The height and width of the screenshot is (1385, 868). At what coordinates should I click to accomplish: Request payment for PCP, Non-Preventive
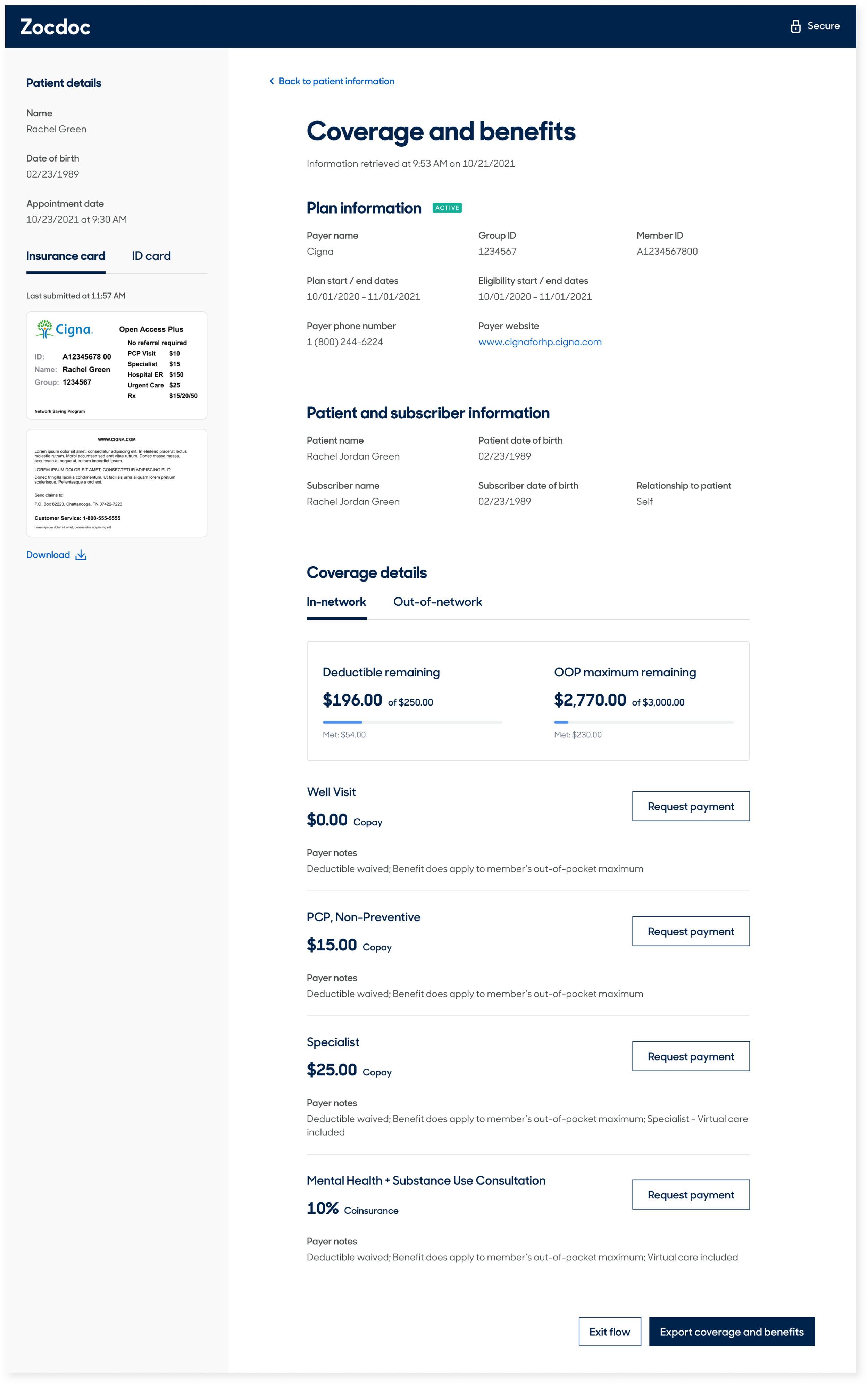pyautogui.click(x=691, y=931)
